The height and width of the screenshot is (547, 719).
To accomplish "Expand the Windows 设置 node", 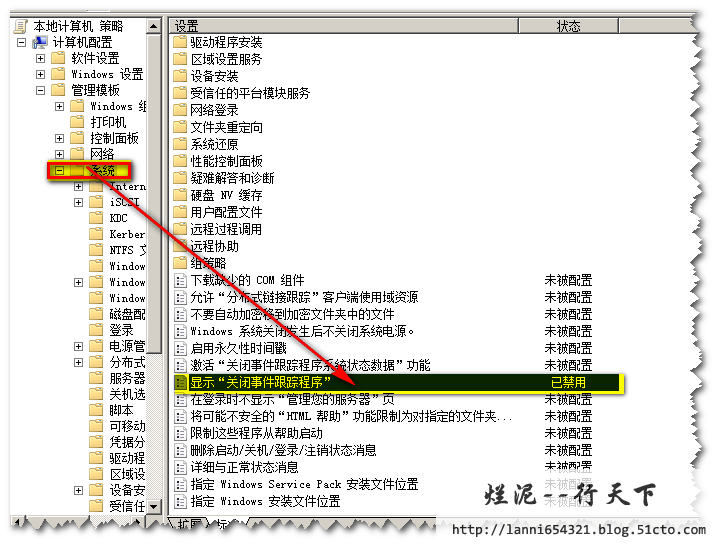I will click(x=40, y=74).
